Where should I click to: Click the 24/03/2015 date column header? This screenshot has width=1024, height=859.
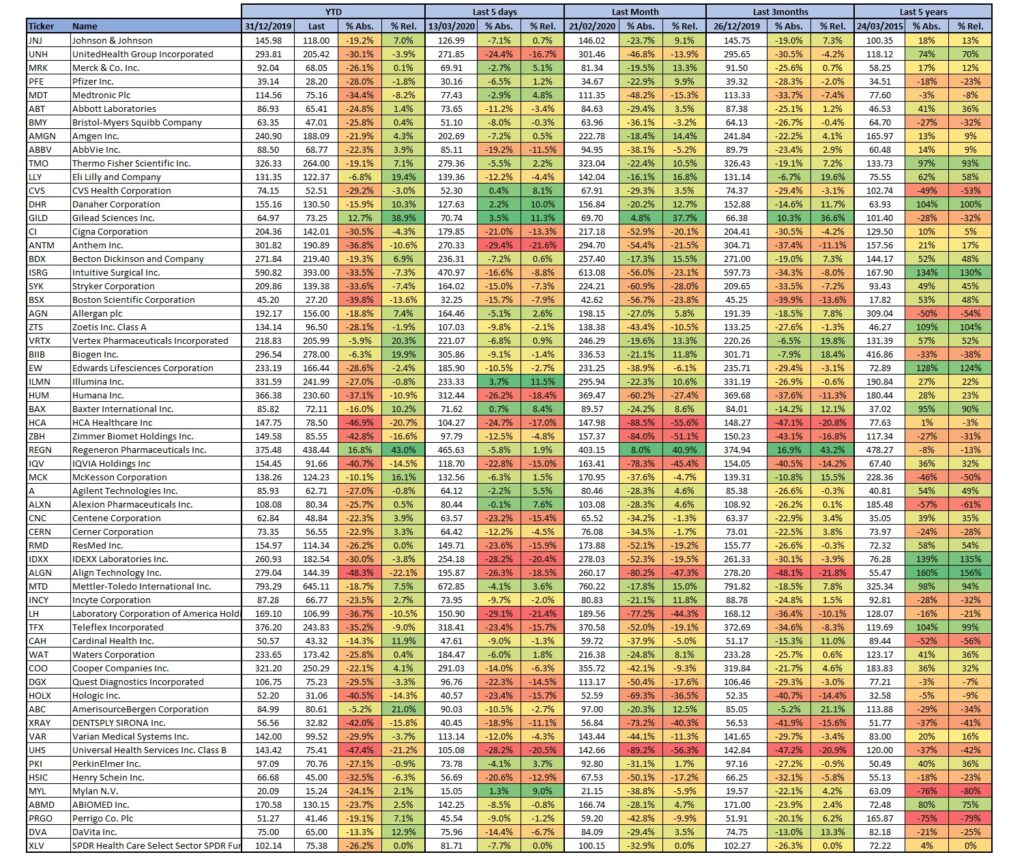tap(878, 26)
